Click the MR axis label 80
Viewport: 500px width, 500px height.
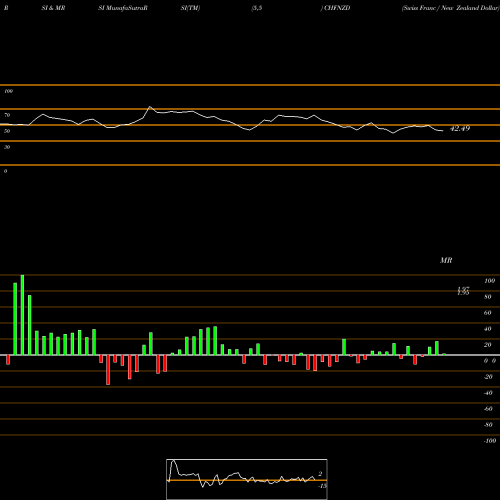pyautogui.click(x=488, y=297)
